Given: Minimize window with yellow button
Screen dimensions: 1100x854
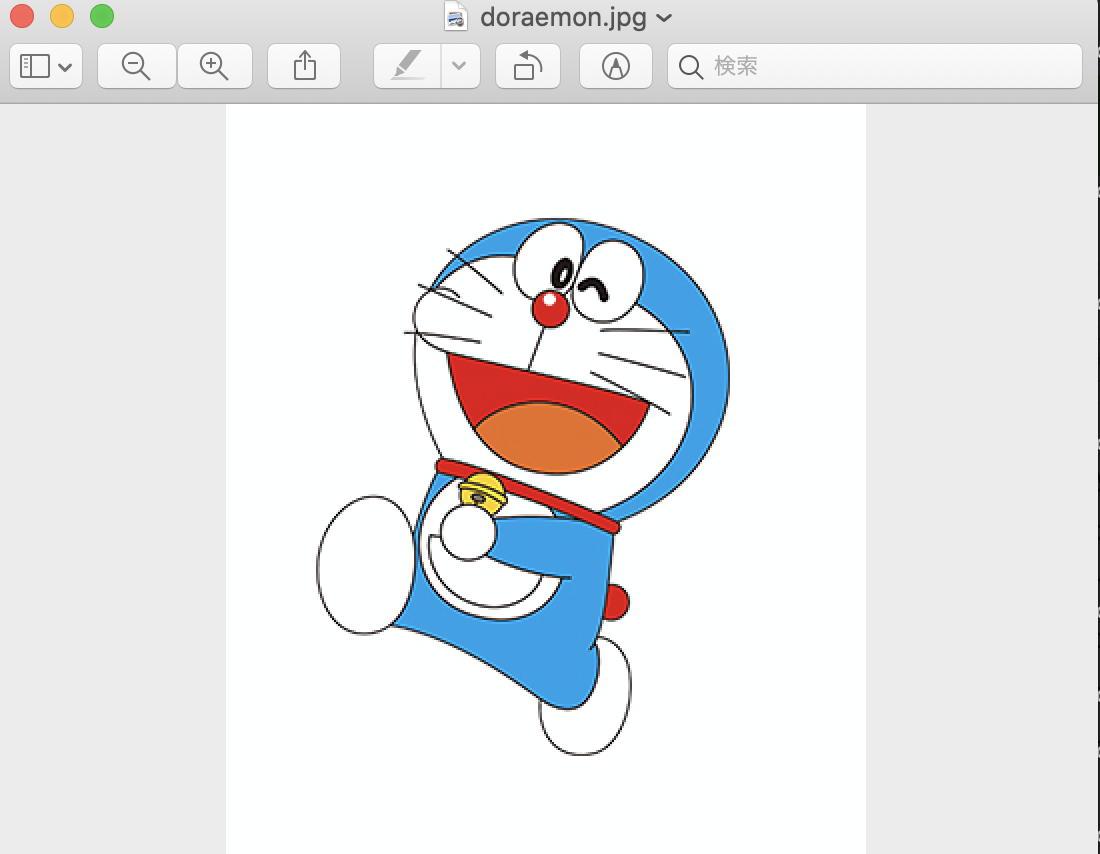Looking at the screenshot, I should click(62, 16).
